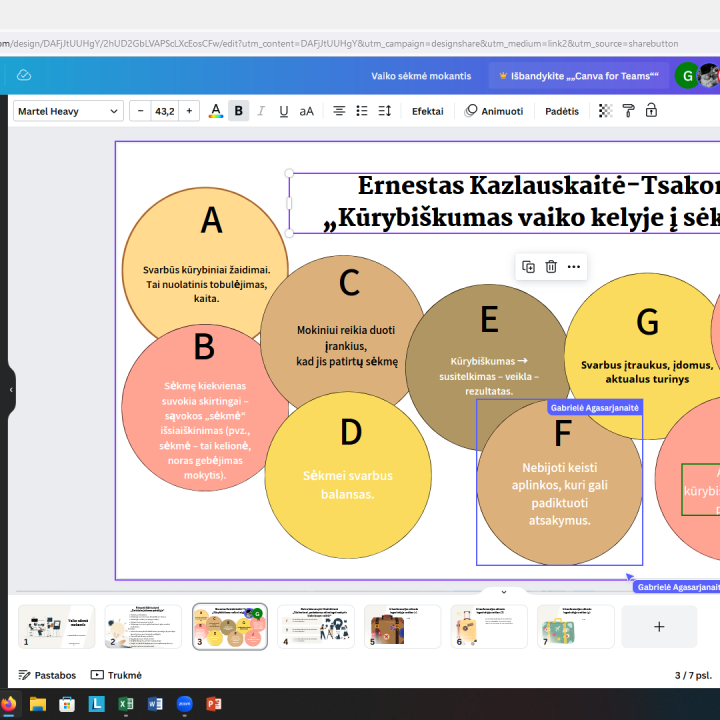Select page 6 thumbnail

tap(489, 627)
